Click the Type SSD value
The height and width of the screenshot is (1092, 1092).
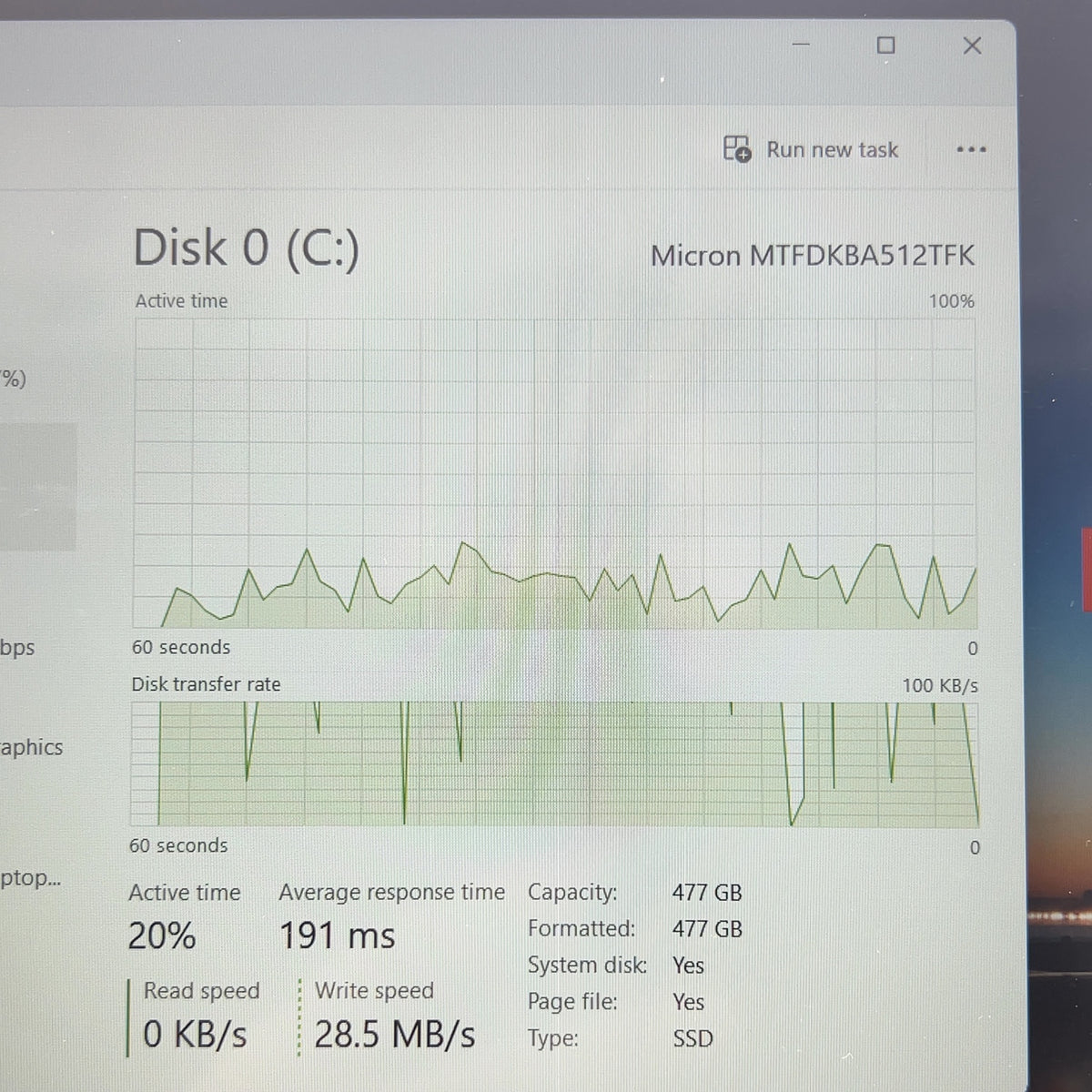click(x=693, y=1038)
